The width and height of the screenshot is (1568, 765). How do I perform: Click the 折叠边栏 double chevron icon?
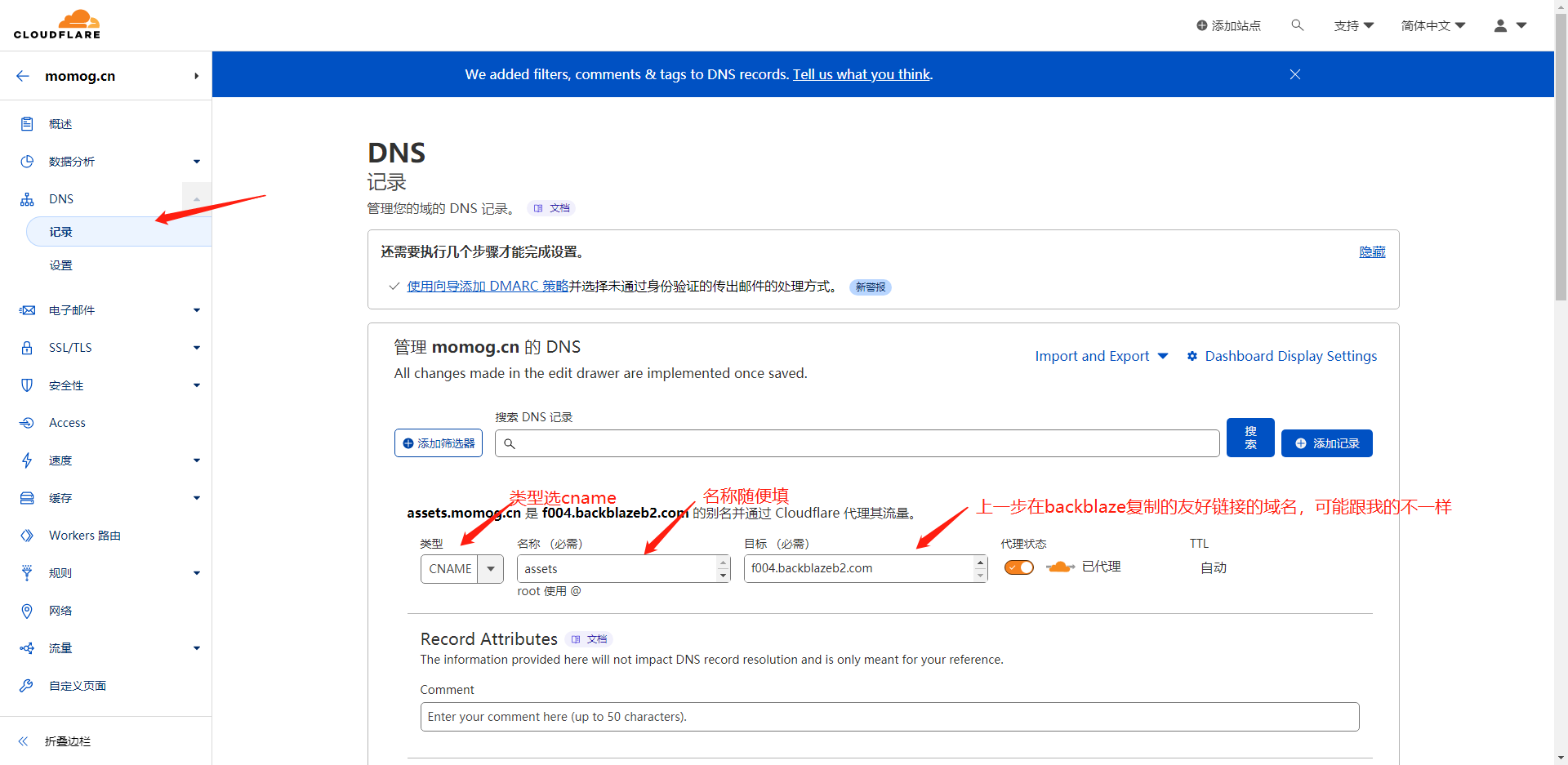[23, 741]
